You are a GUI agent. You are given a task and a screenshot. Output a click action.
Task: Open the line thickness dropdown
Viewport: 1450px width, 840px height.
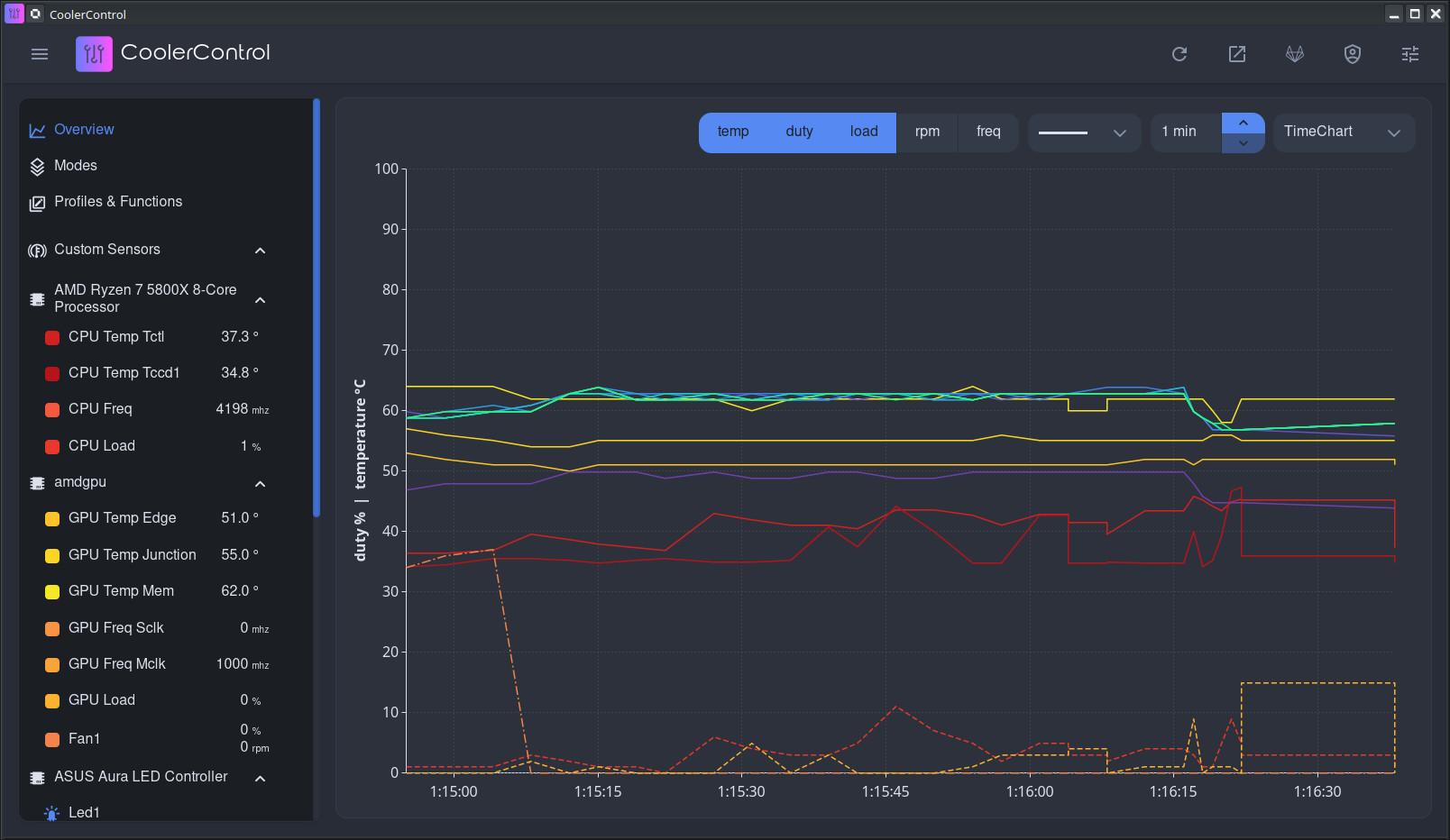click(x=1083, y=132)
